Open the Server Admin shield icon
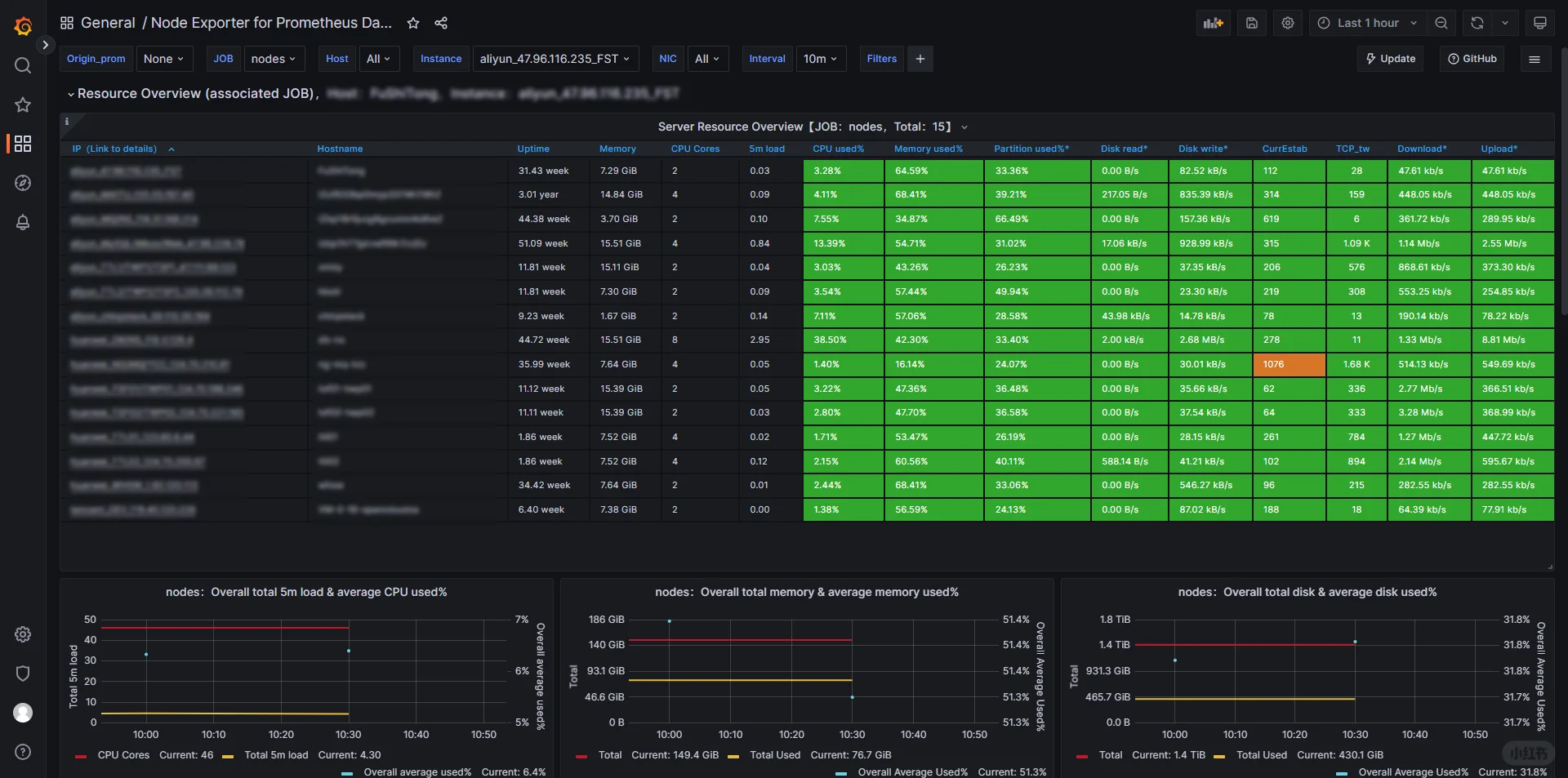The width and height of the screenshot is (1568, 778). point(23,674)
